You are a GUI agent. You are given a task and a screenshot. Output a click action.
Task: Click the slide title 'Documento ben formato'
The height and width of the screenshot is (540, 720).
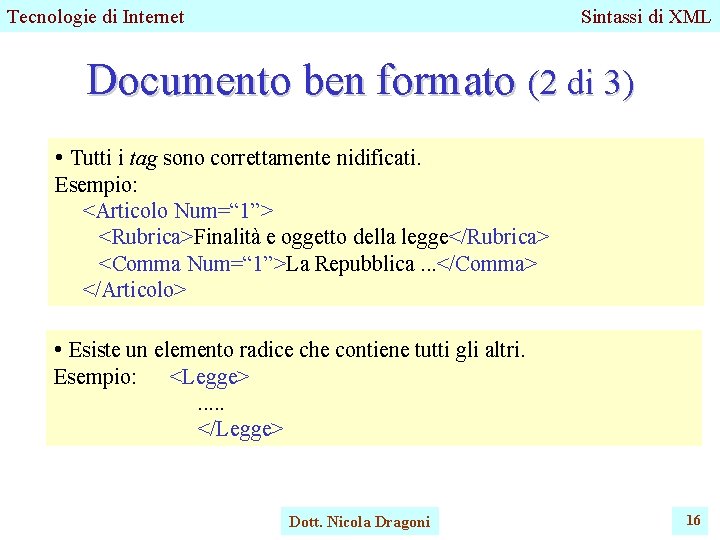tap(300, 80)
